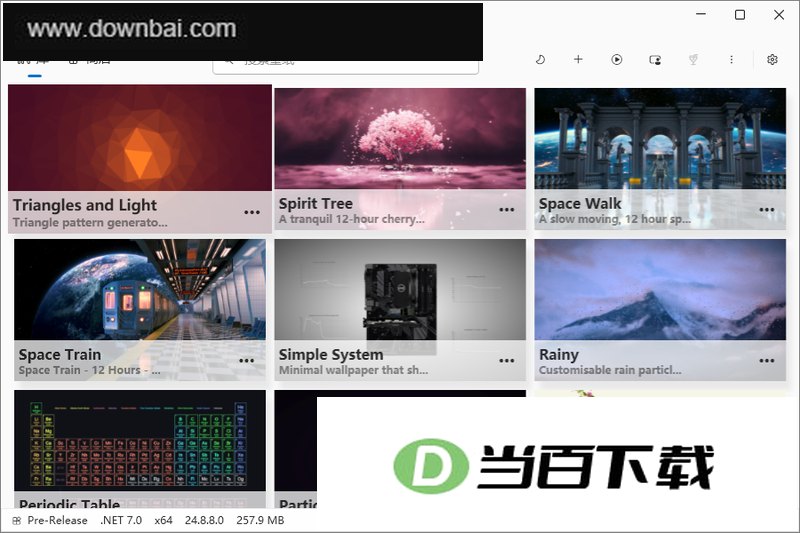Toggle the dark theme moon icon
Image resolution: width=800 pixels, height=533 pixels.
pyautogui.click(x=540, y=60)
